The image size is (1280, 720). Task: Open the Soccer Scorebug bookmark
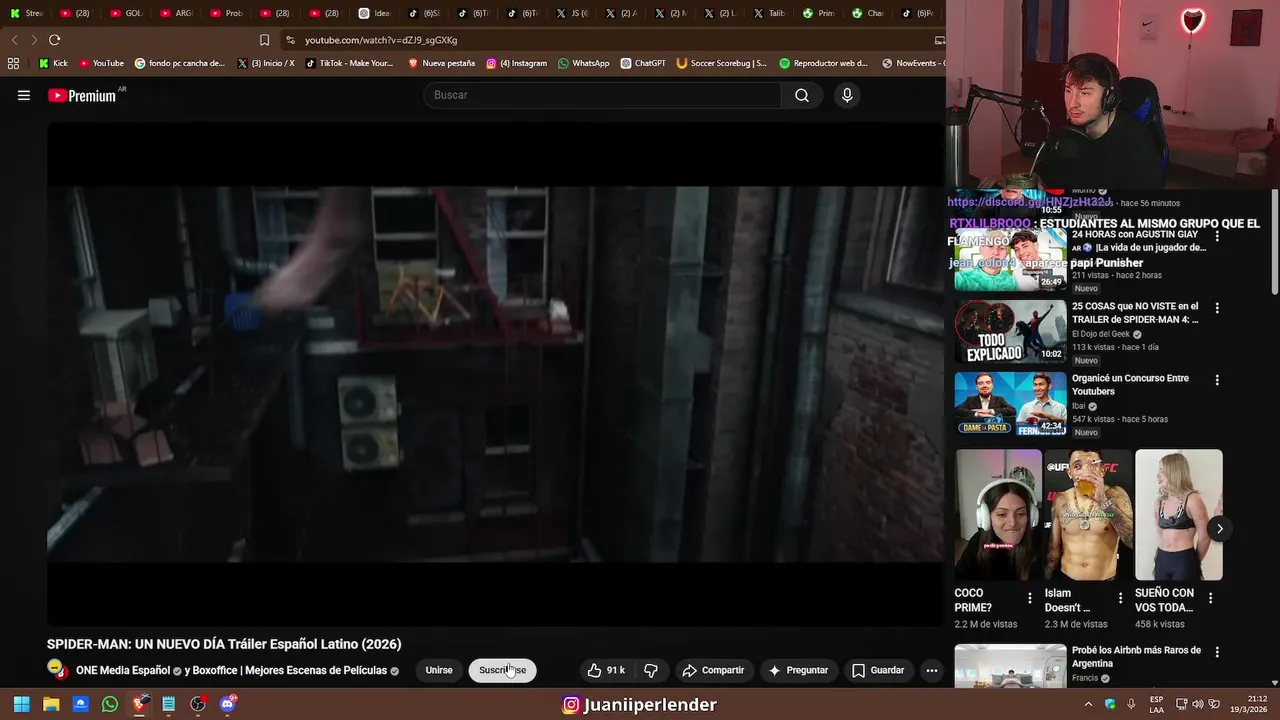721,63
